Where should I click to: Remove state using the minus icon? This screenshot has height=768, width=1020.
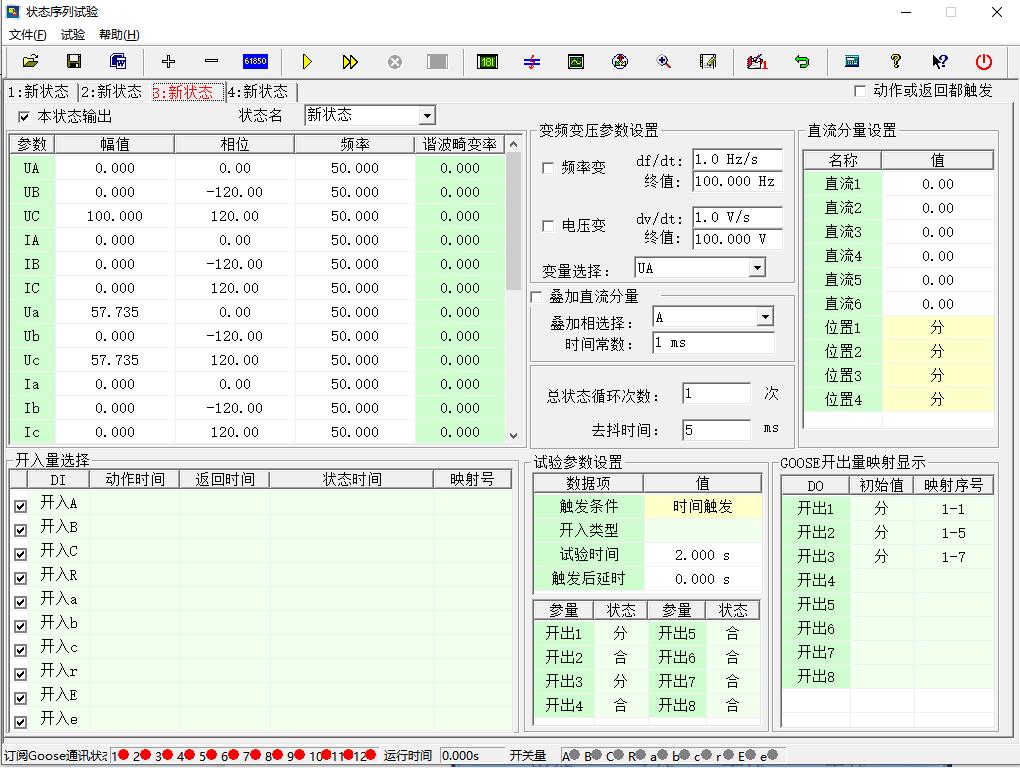(x=211, y=62)
